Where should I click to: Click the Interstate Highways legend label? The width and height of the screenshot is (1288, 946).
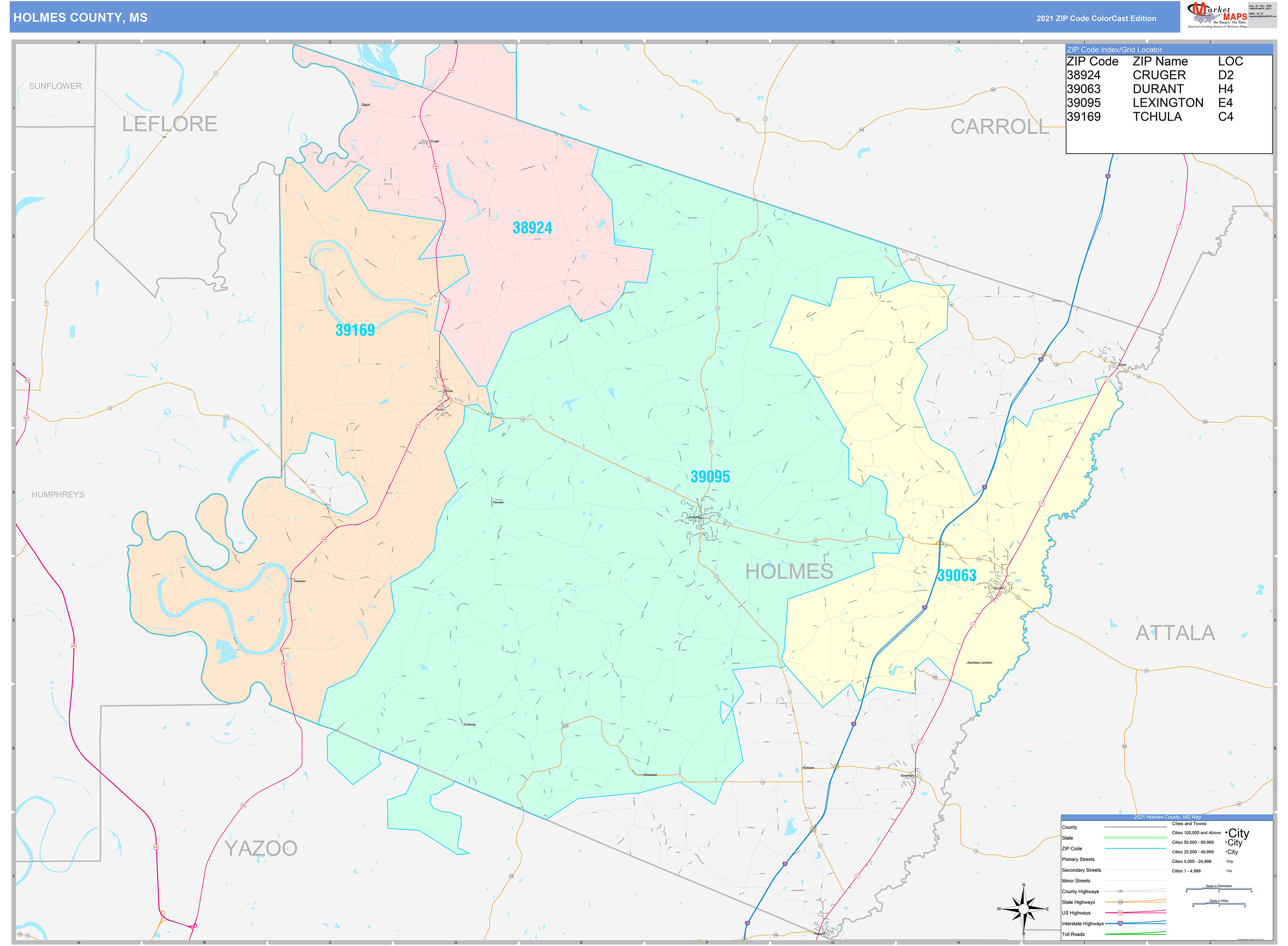click(1083, 924)
